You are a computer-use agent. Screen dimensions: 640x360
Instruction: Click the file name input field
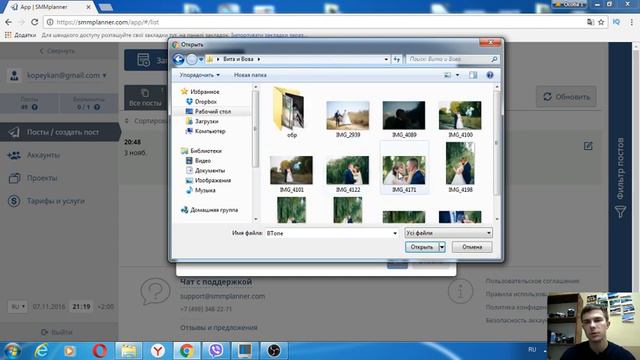point(329,233)
